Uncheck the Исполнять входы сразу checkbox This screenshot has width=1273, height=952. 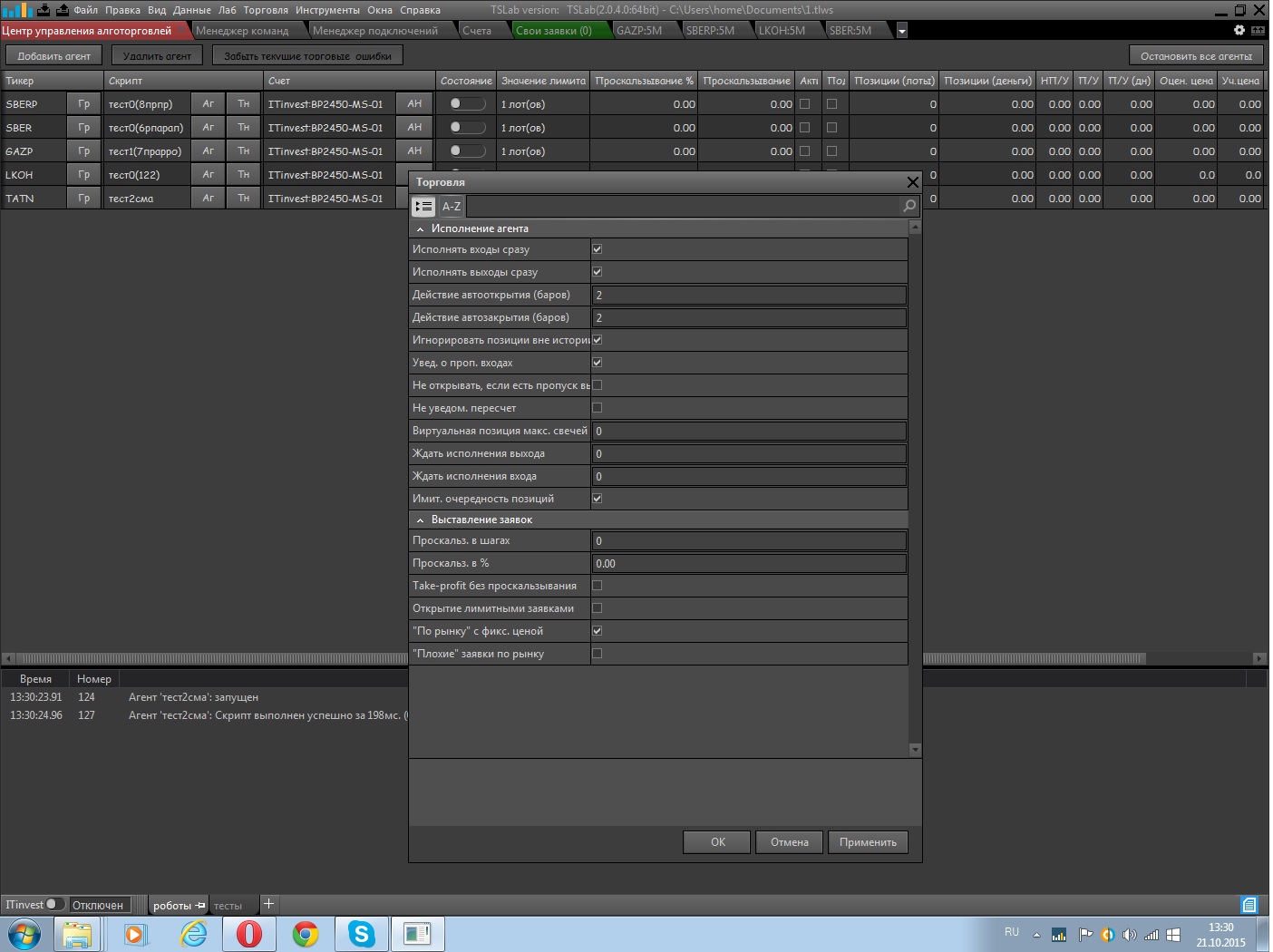(597, 248)
